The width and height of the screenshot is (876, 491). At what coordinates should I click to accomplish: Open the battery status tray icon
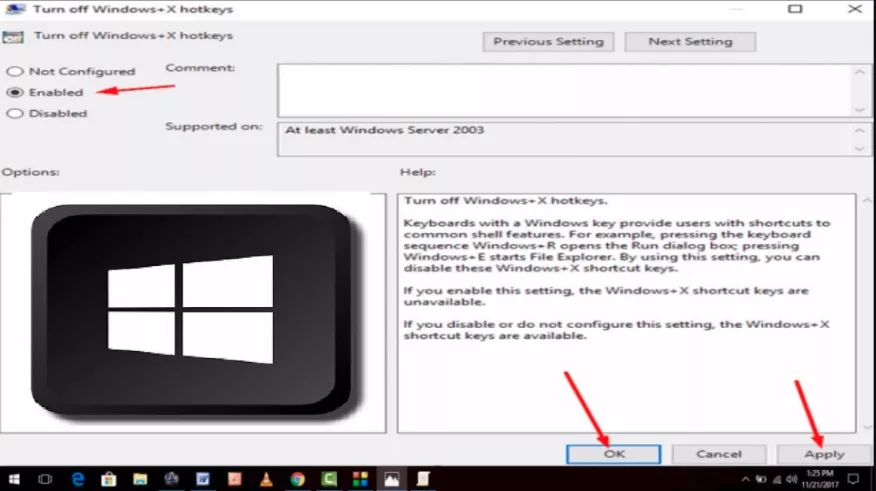761,479
